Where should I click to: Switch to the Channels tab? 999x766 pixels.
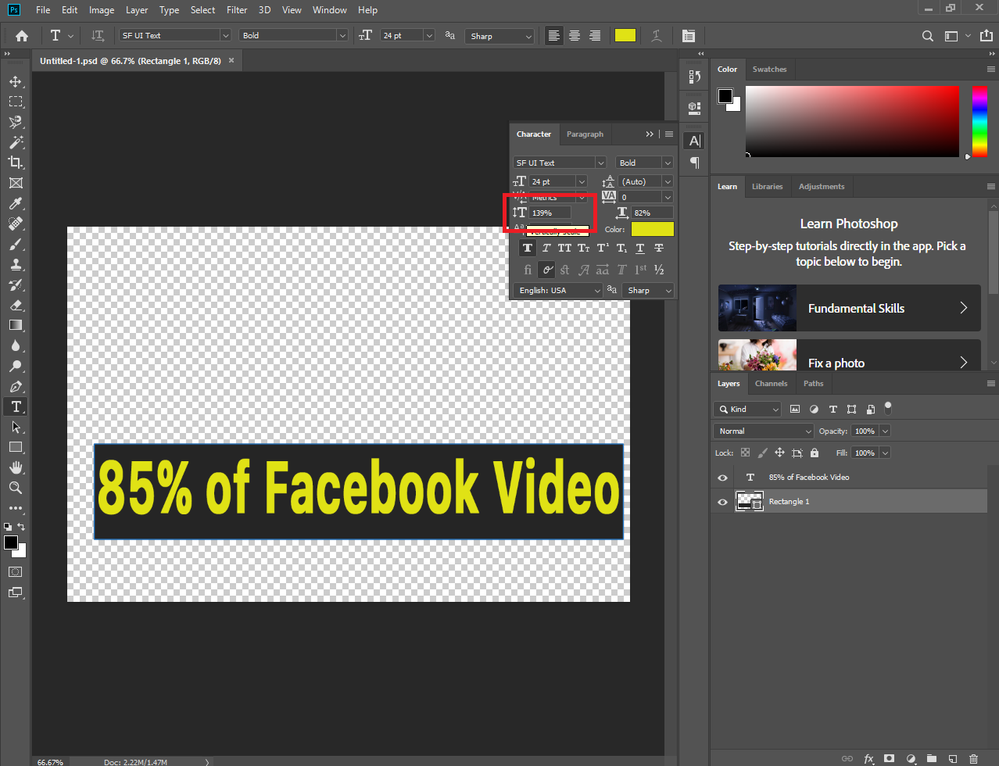click(x=771, y=384)
